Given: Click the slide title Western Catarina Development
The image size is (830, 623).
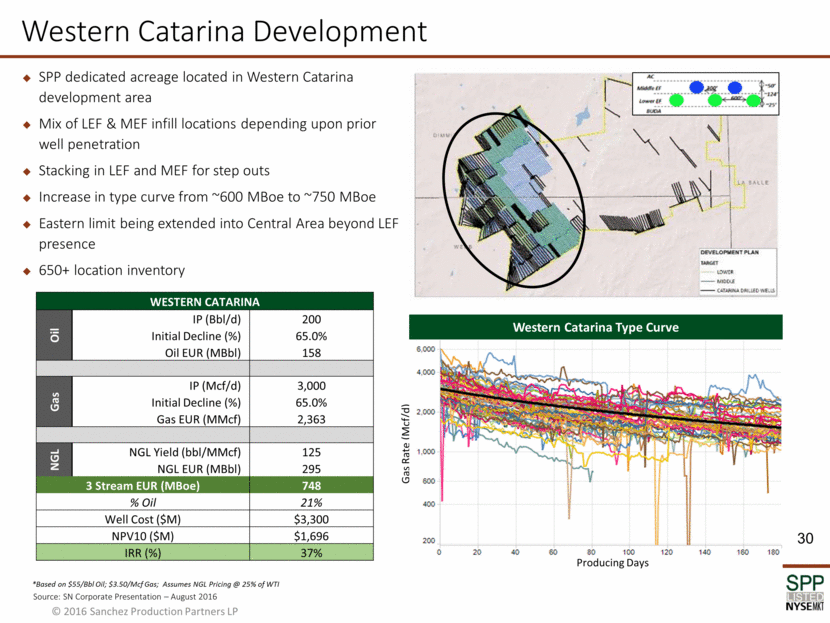Looking at the screenshot, I should tap(224, 31).
